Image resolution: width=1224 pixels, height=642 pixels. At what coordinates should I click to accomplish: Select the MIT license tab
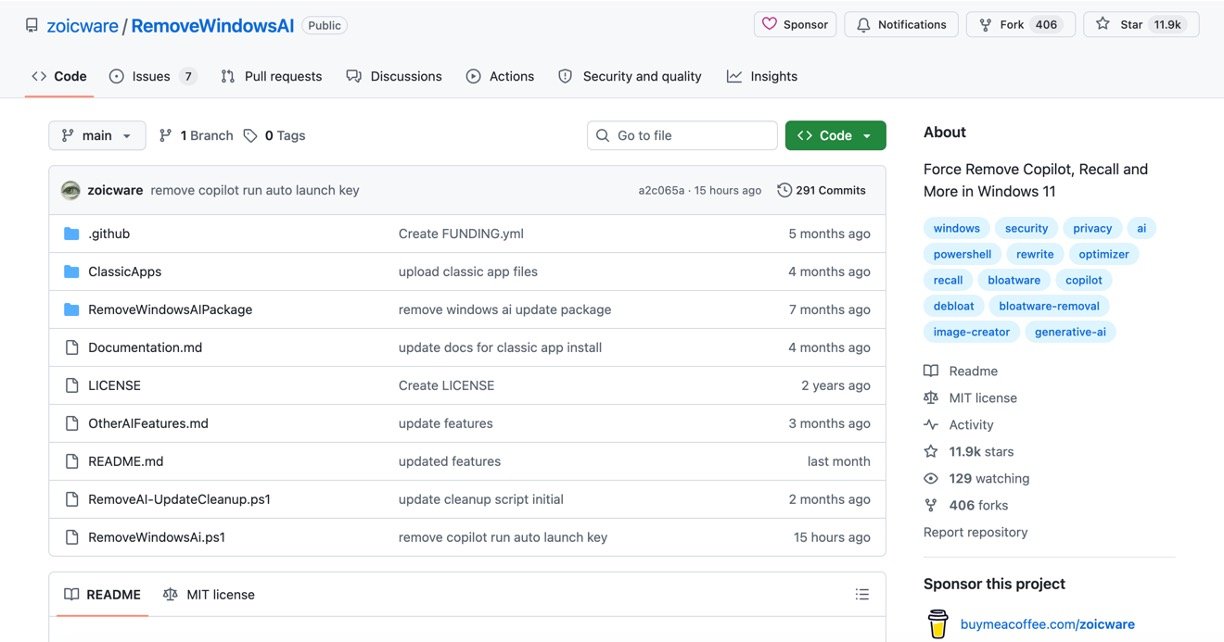point(209,595)
